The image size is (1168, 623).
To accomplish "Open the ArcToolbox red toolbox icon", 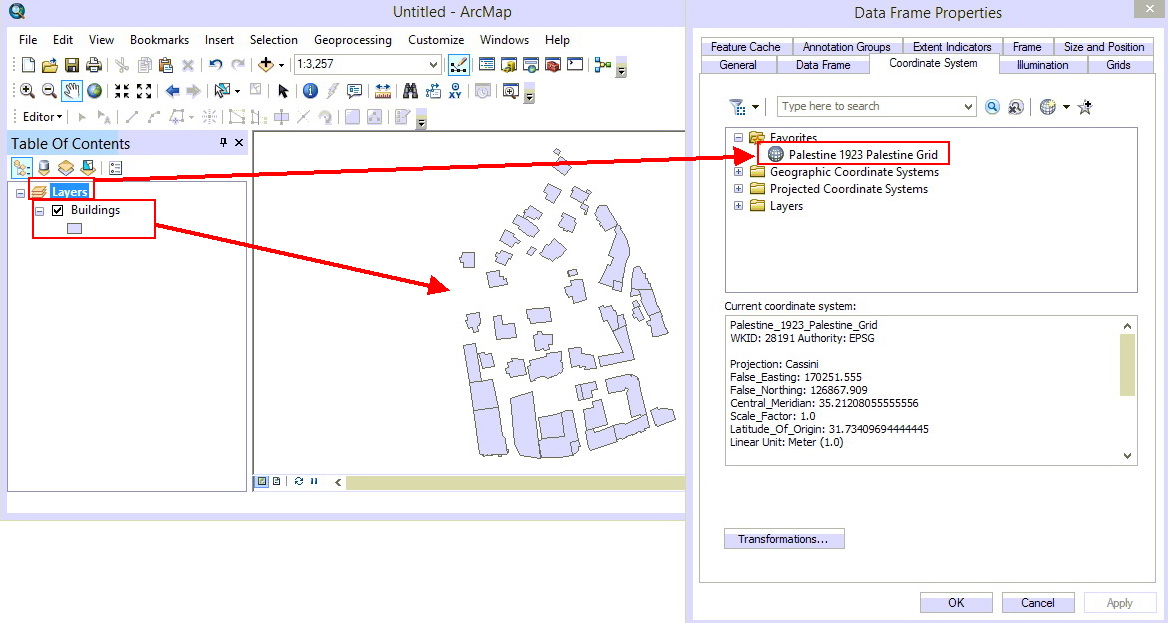I will click(x=553, y=65).
